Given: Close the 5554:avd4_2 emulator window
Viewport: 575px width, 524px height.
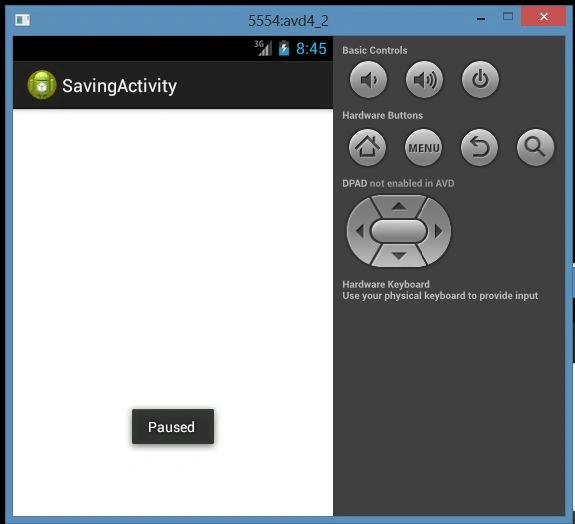Looking at the screenshot, I should coord(544,17).
